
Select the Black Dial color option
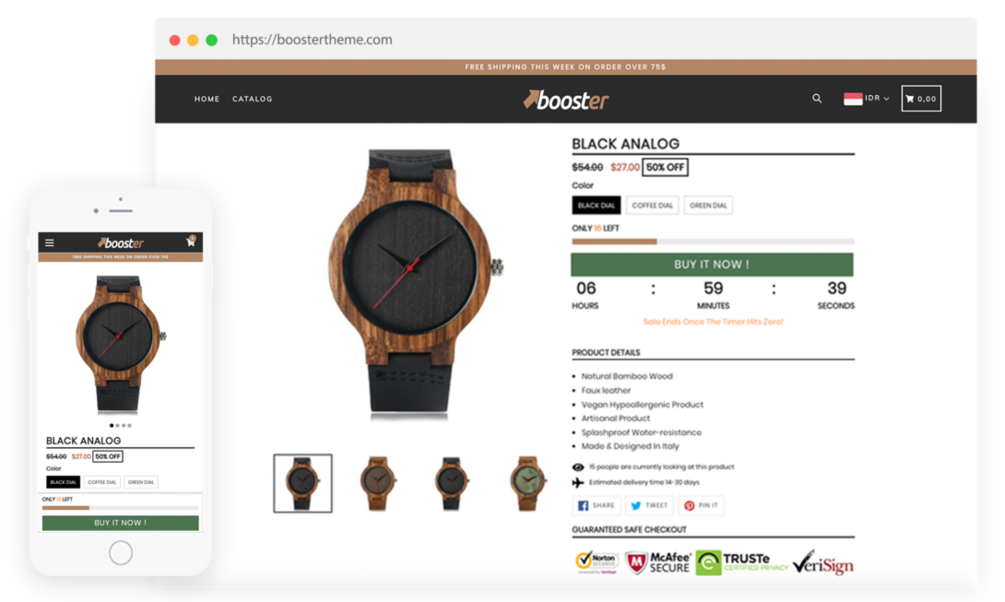[x=596, y=205]
